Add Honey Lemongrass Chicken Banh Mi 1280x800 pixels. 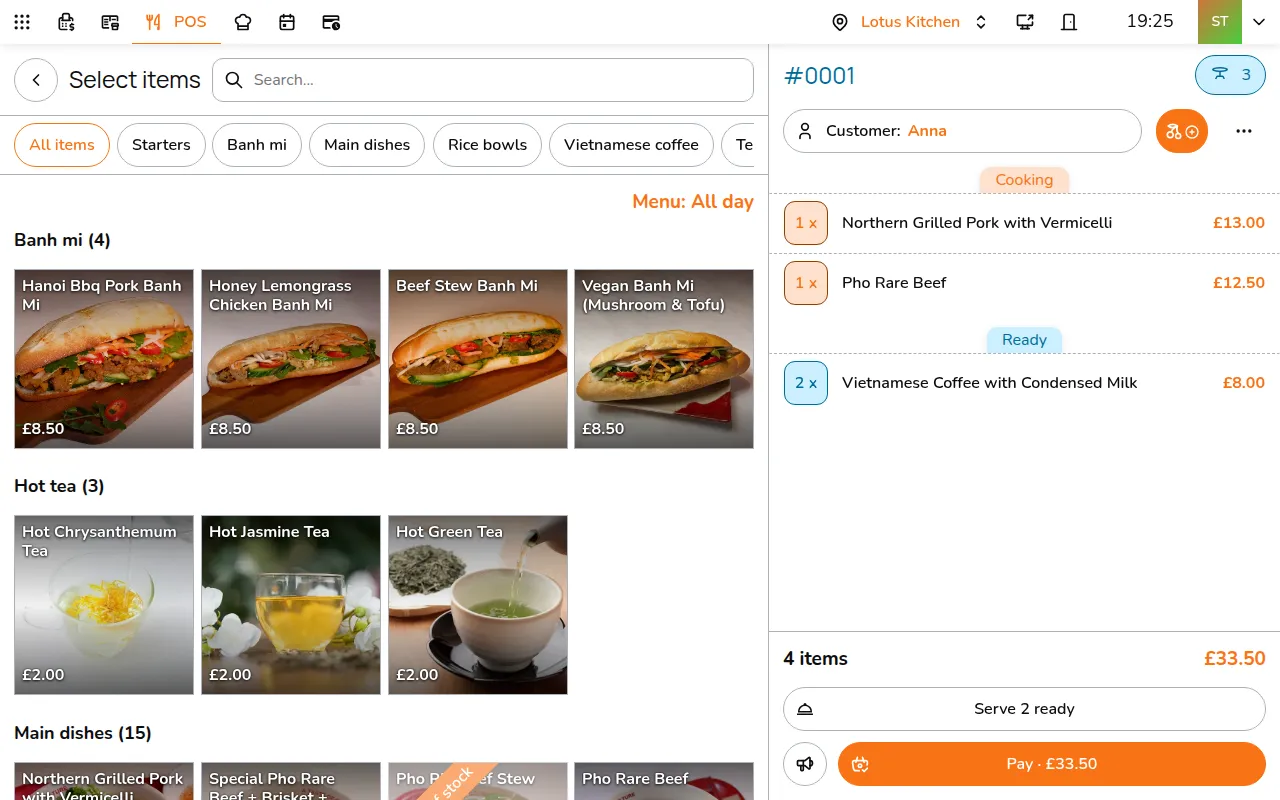291,359
